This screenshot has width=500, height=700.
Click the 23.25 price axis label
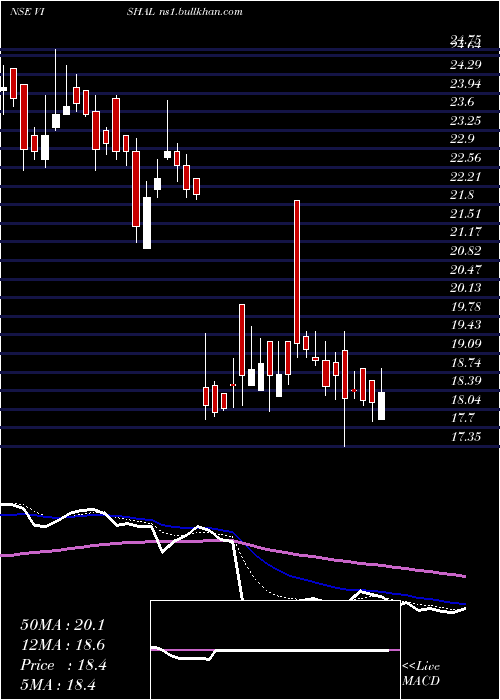pyautogui.click(x=465, y=121)
